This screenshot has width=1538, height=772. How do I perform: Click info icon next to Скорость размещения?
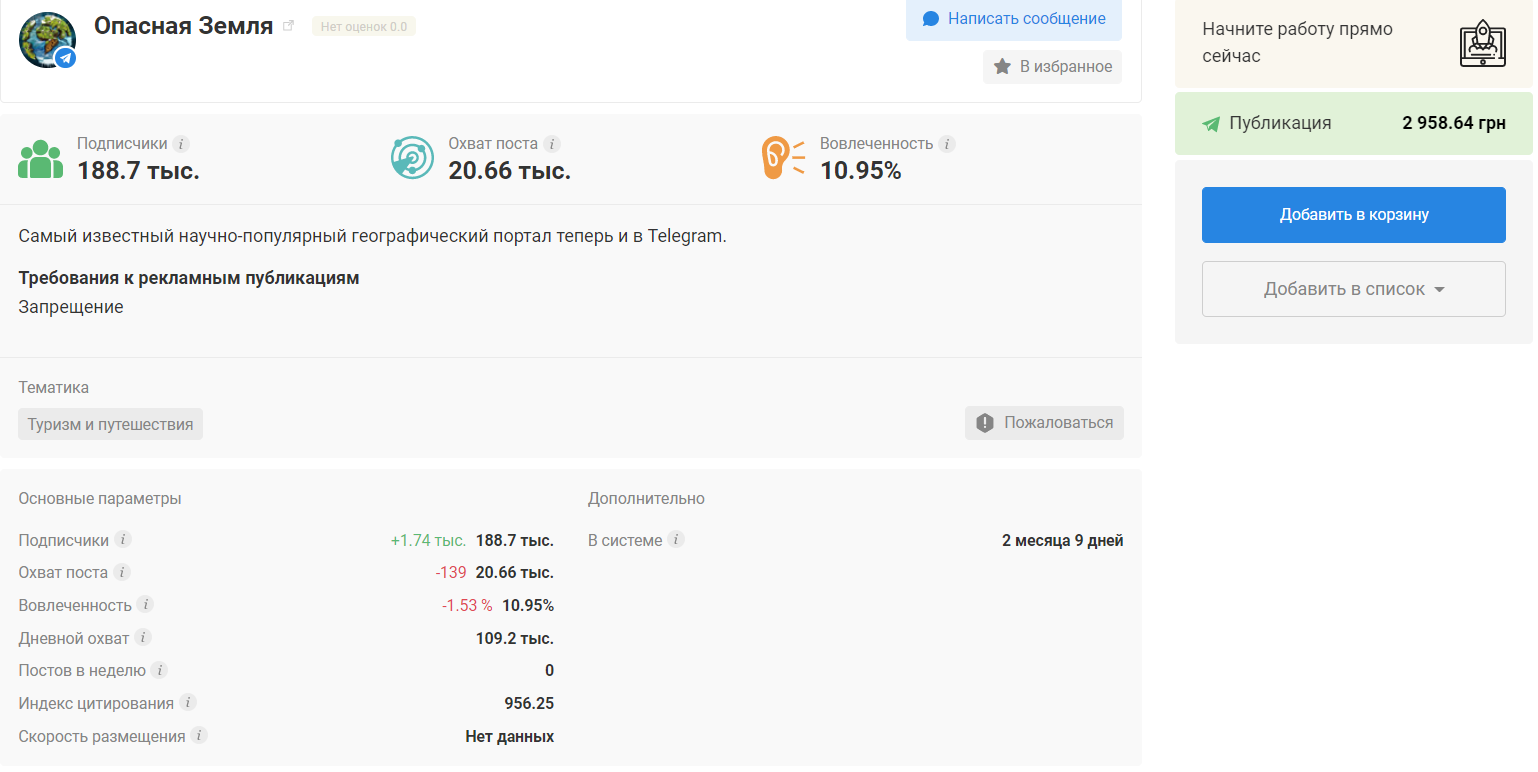199,736
